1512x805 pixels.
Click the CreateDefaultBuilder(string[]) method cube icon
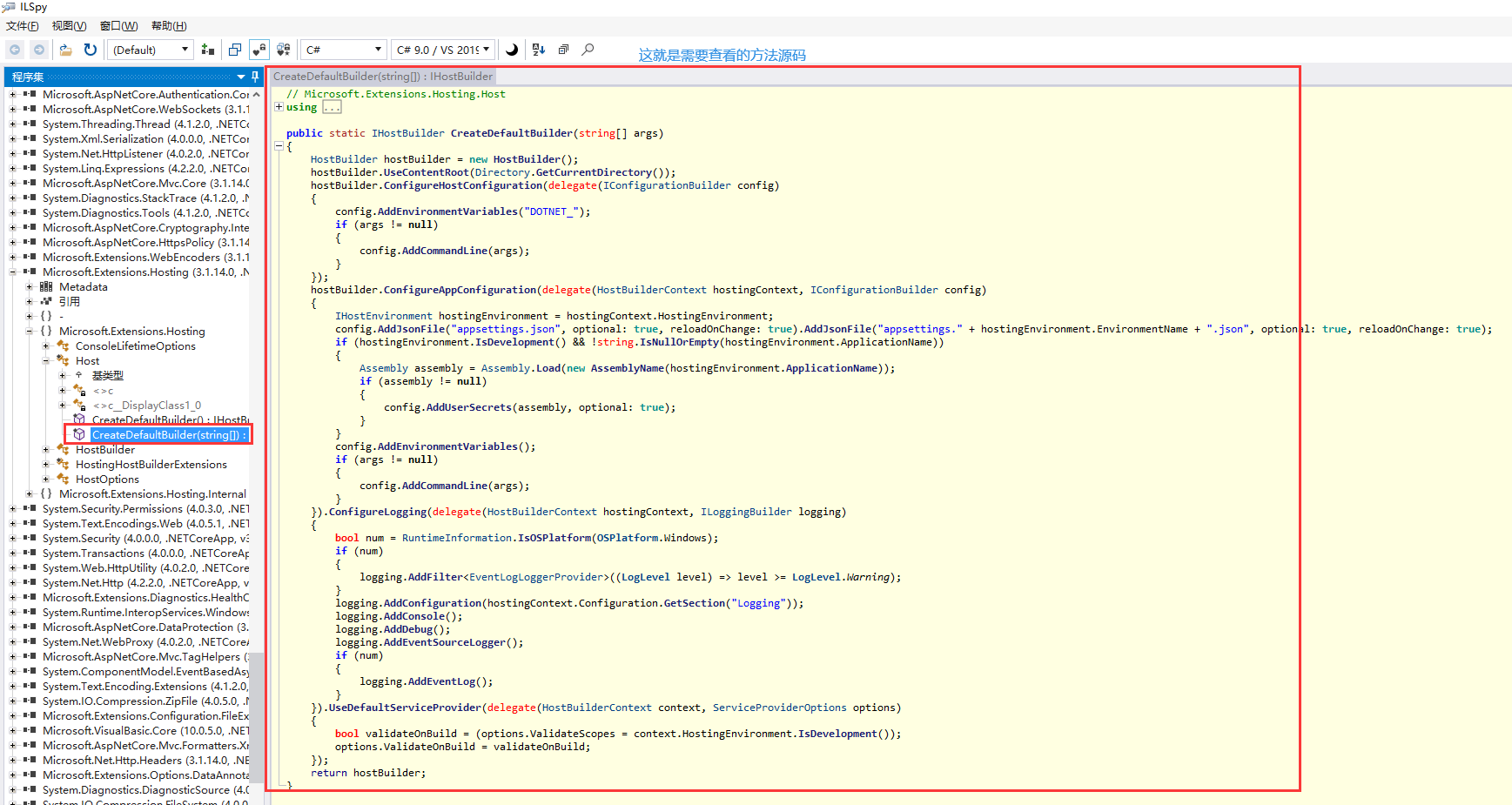79,434
